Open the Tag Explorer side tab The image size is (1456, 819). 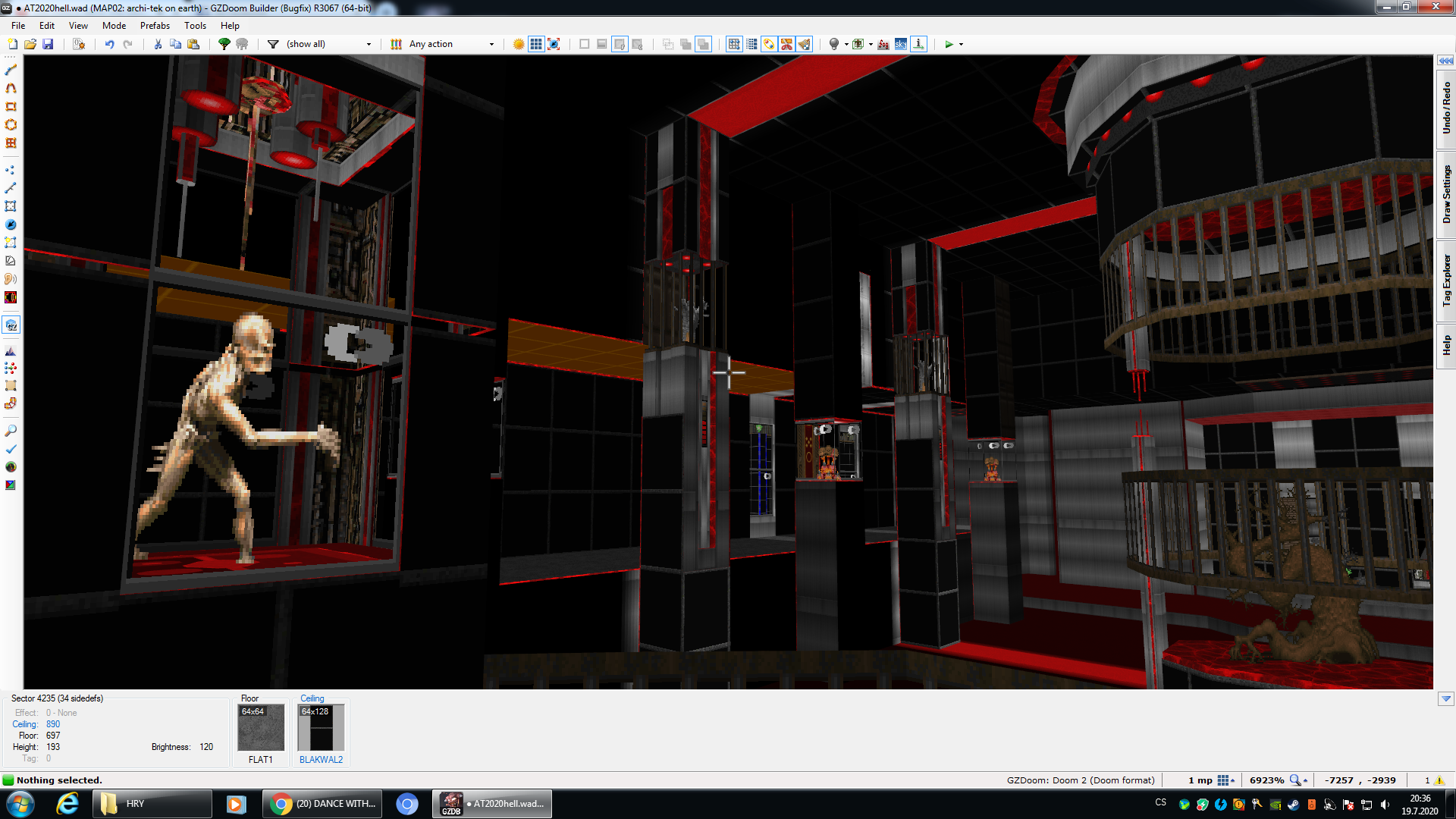tap(1446, 281)
